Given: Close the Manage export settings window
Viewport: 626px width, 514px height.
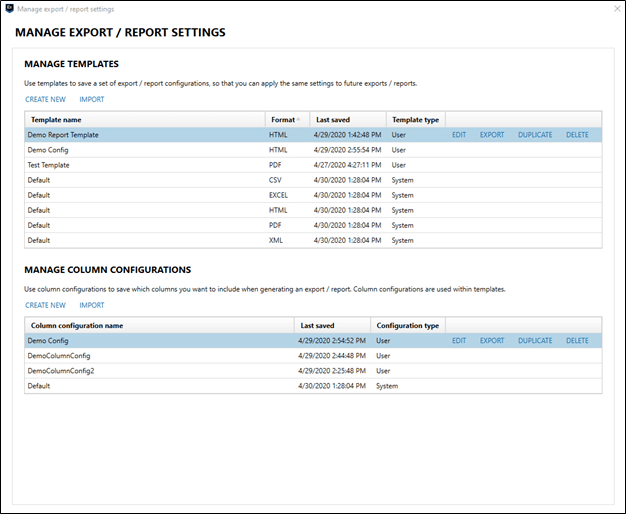Looking at the screenshot, I should [617, 9].
